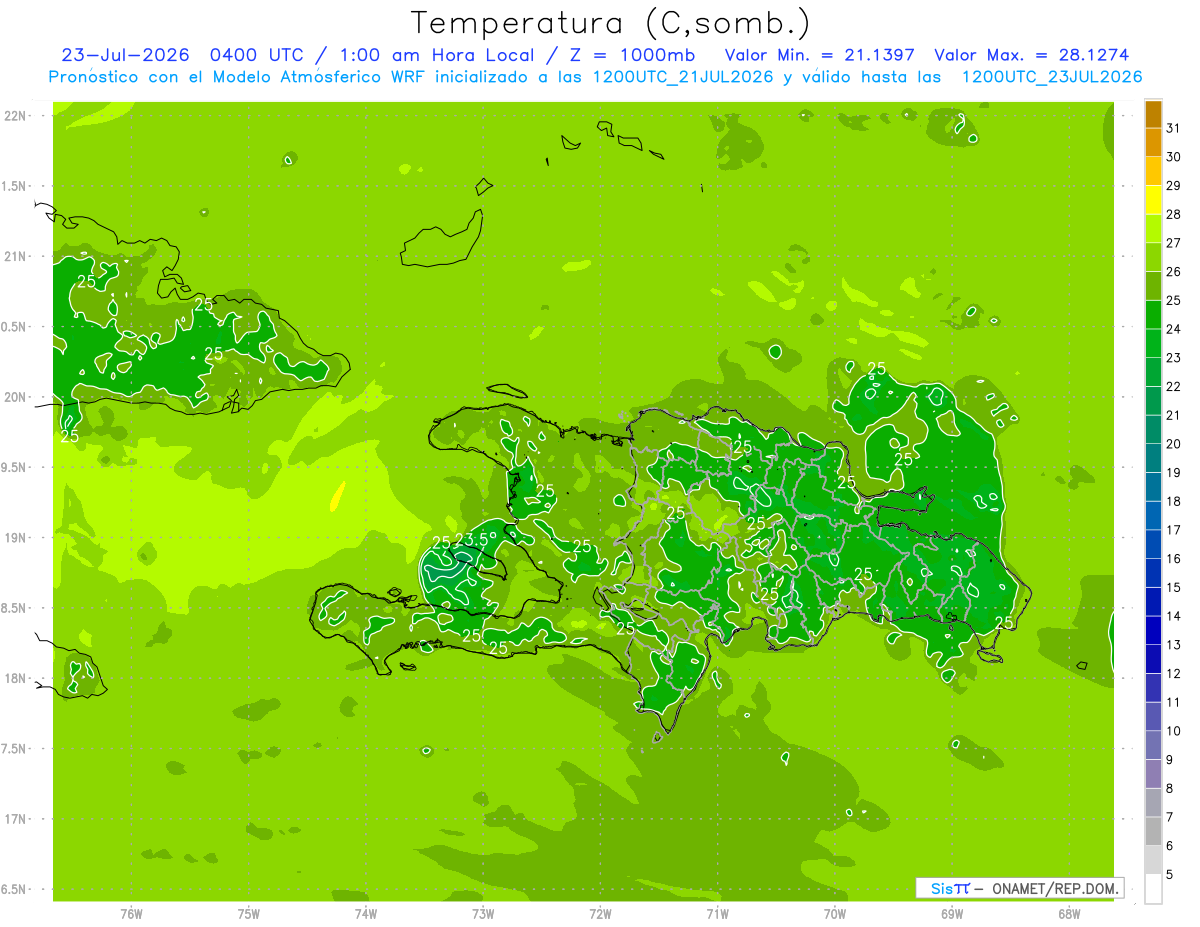Viewport: 1200px width, 927px height.
Task: Click the "68W" longitude axis label
Action: (1069, 914)
